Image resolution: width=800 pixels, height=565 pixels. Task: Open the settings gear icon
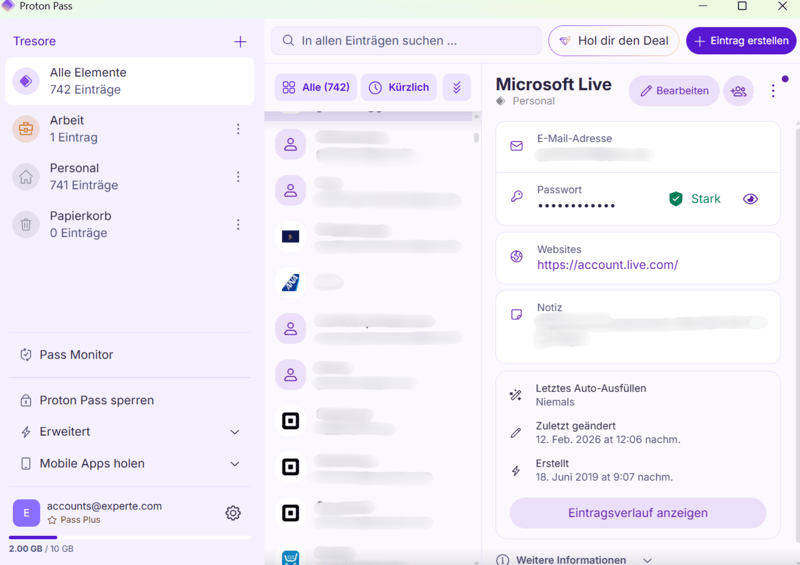(233, 513)
